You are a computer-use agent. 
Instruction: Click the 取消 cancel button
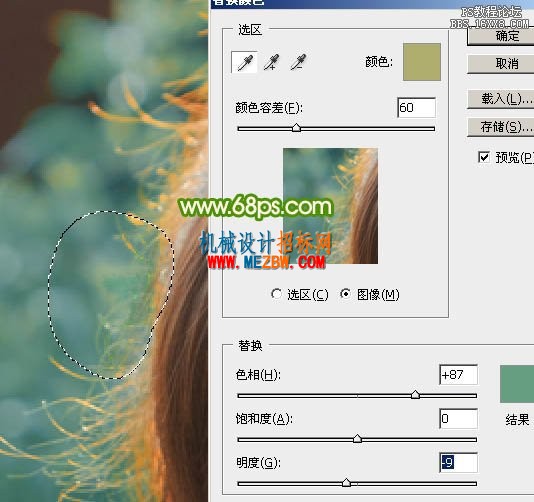[502, 64]
